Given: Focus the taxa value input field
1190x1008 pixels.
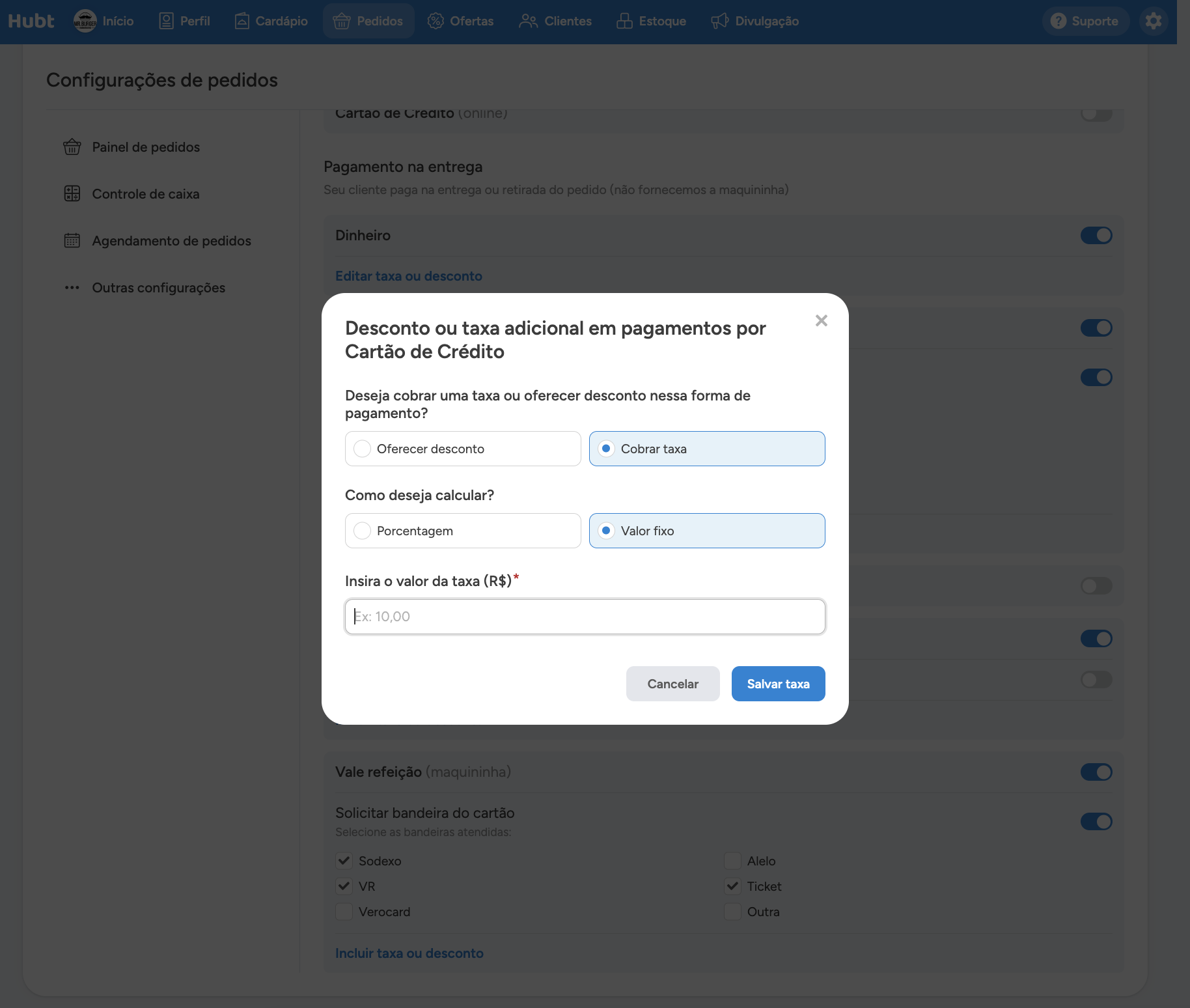Looking at the screenshot, I should [585, 617].
